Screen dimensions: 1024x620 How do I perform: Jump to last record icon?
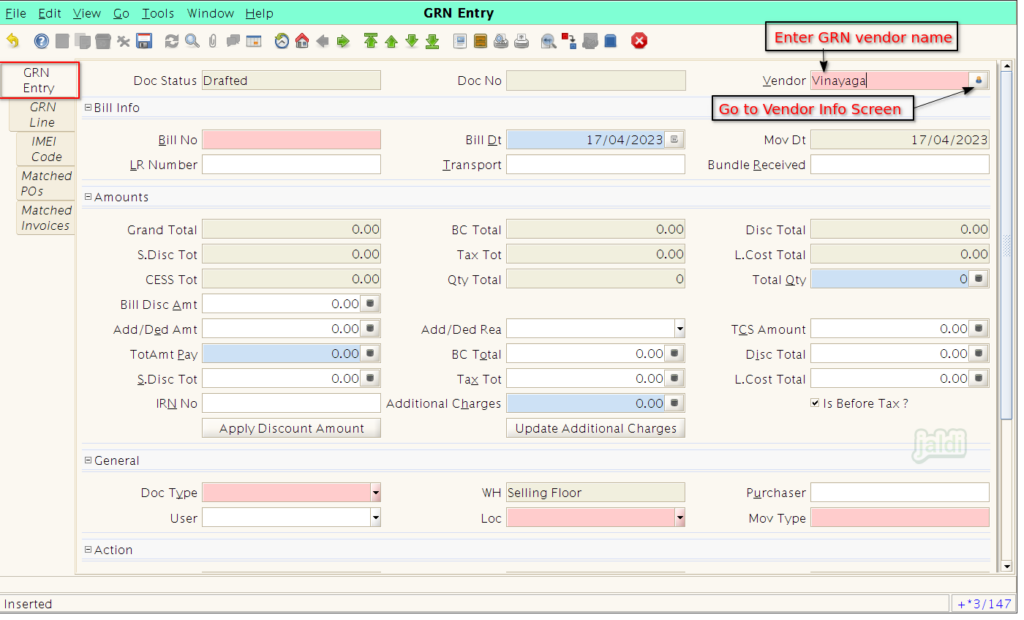432,41
